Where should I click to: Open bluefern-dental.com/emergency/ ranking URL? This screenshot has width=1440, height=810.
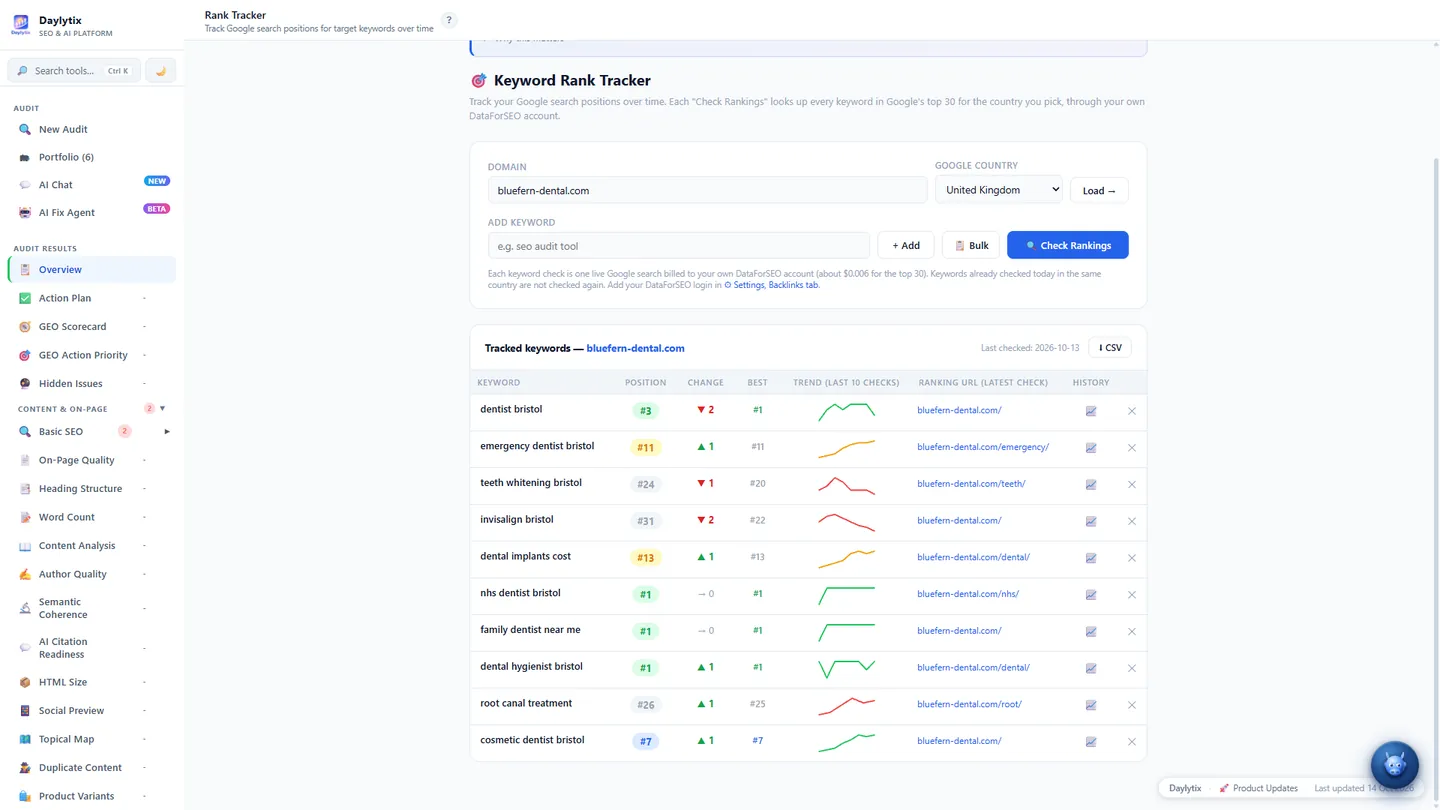click(x=983, y=447)
